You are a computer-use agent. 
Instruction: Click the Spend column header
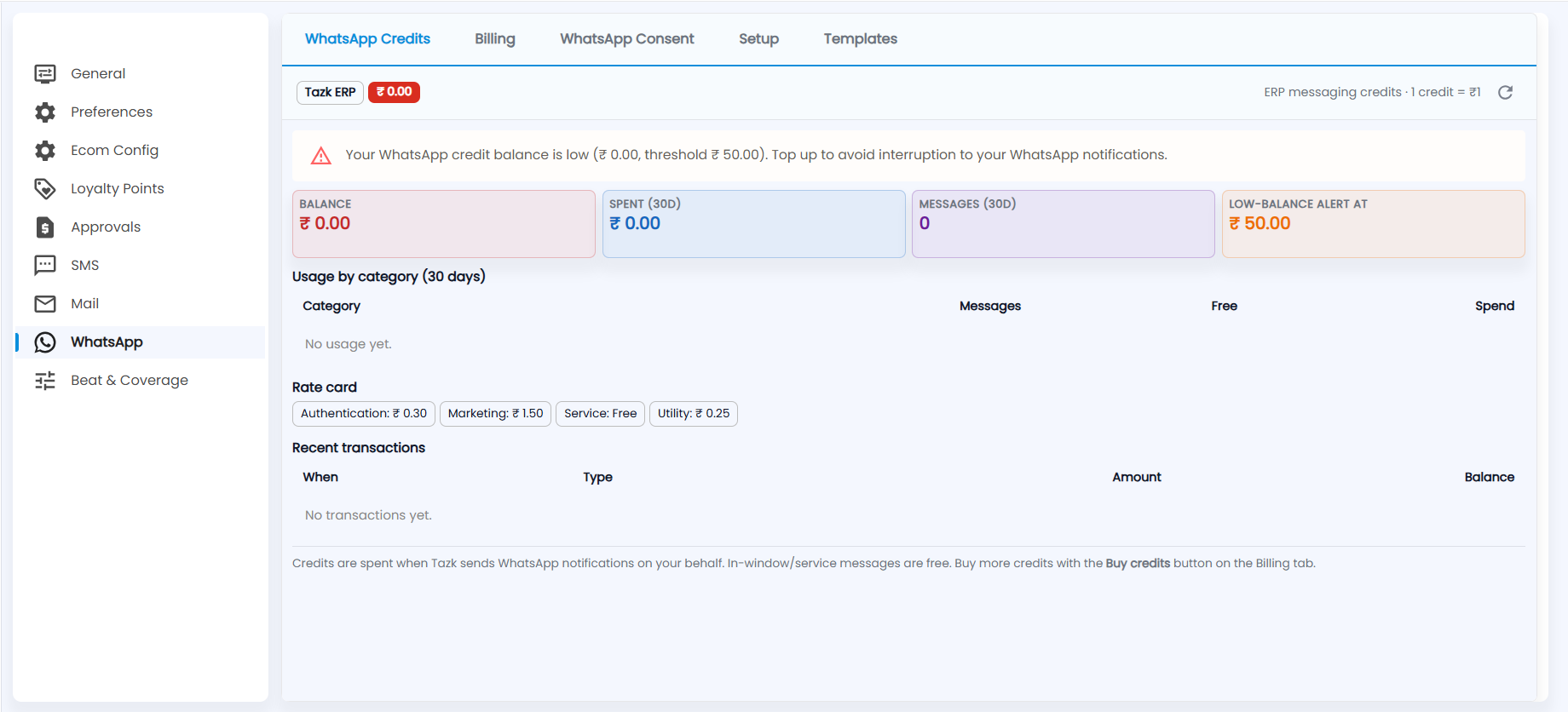[1495, 307]
